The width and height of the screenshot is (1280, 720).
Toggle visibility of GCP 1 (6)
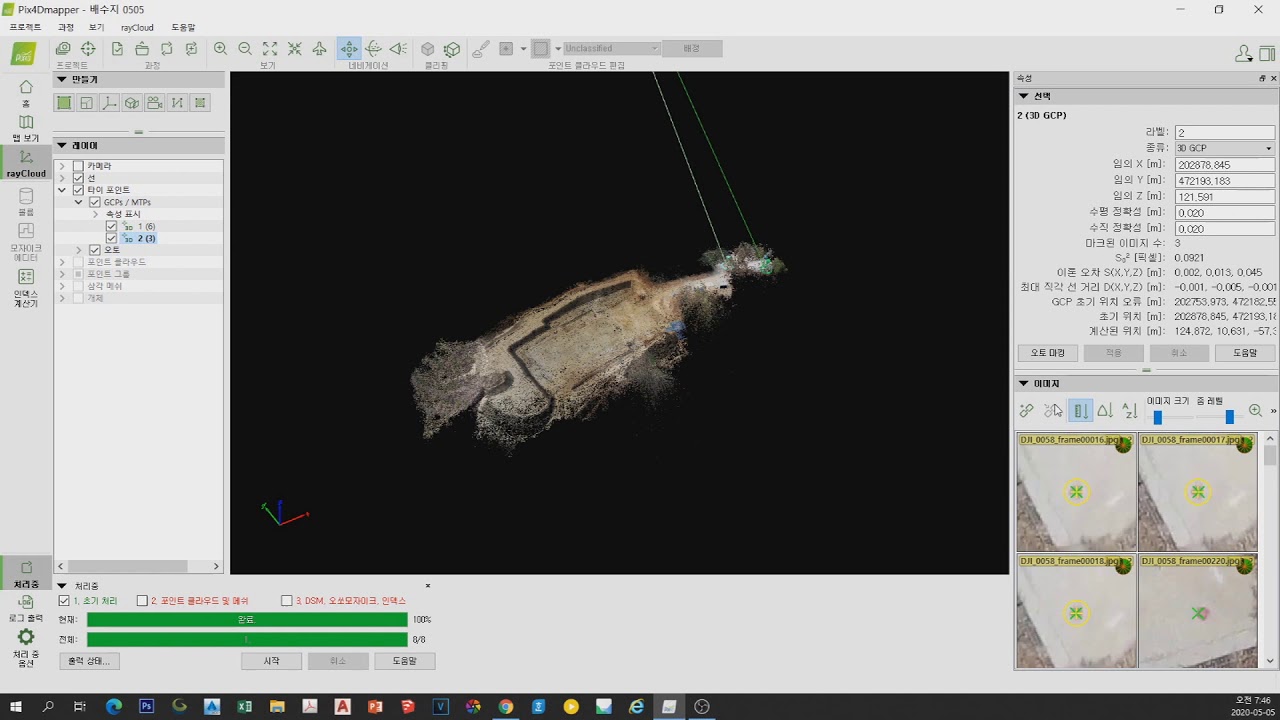pos(111,226)
